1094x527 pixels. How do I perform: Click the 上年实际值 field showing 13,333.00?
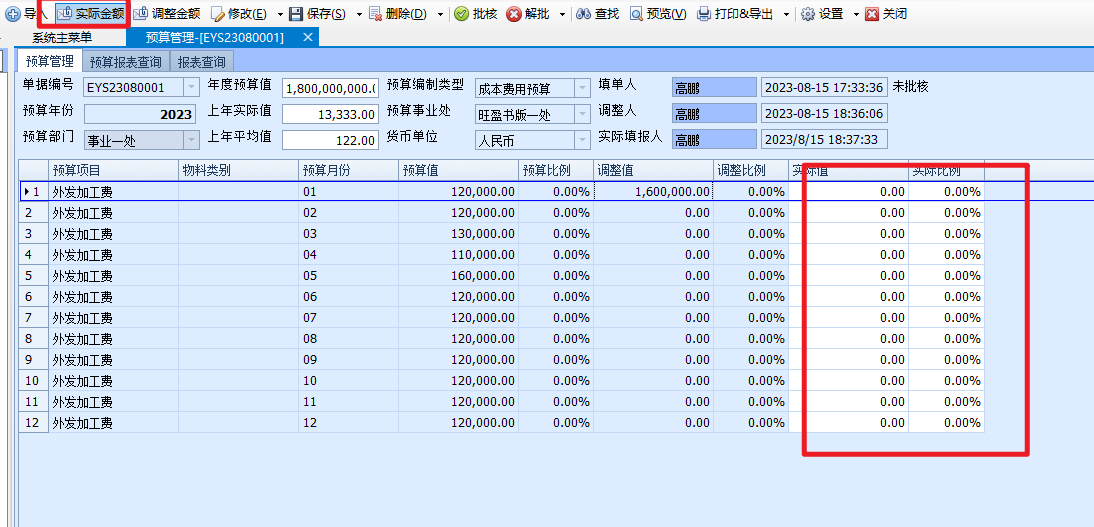click(x=331, y=114)
